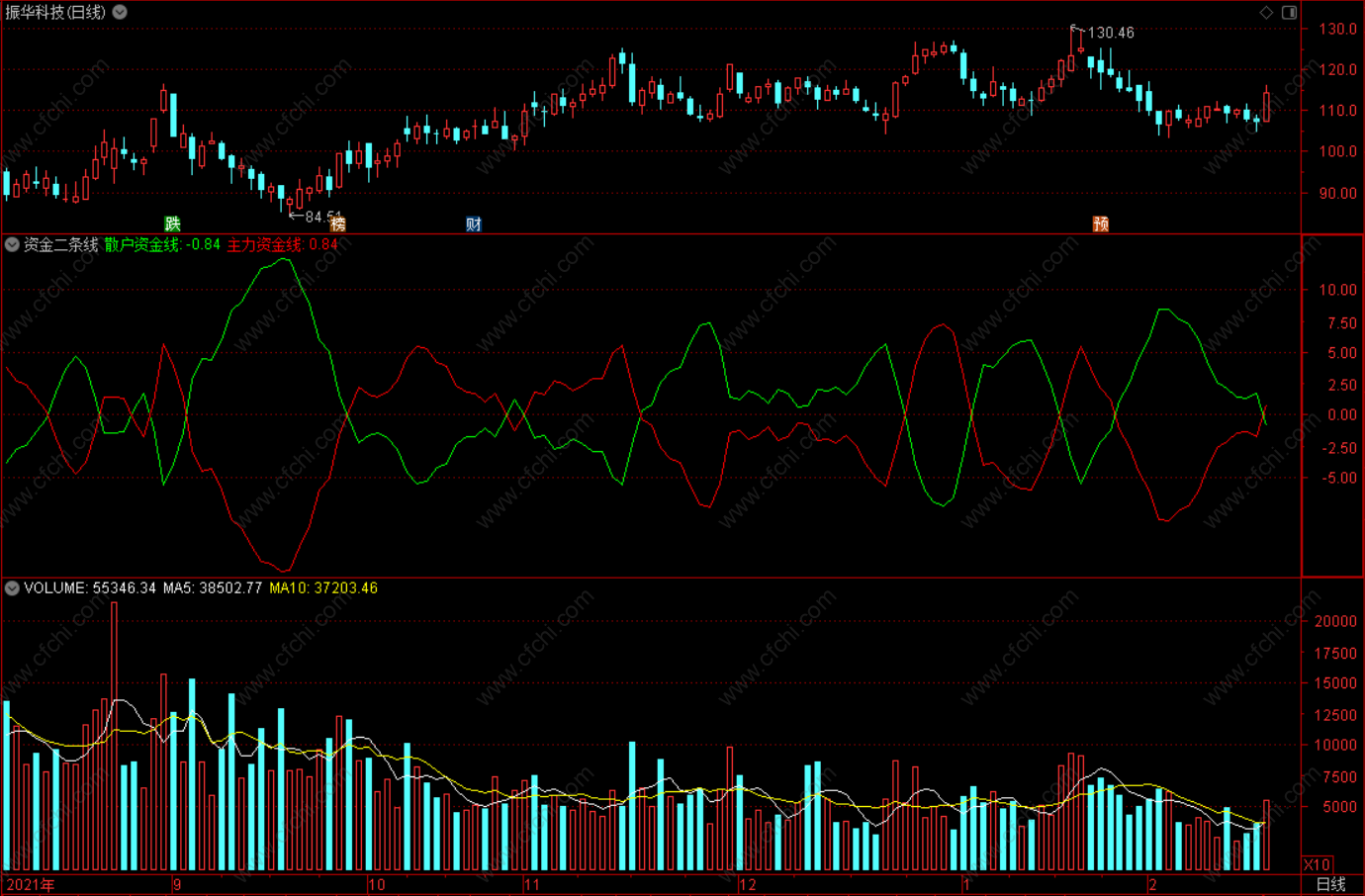Toggle the side panel icon at top-right
This screenshot has width=1365, height=896.
(x=1290, y=12)
